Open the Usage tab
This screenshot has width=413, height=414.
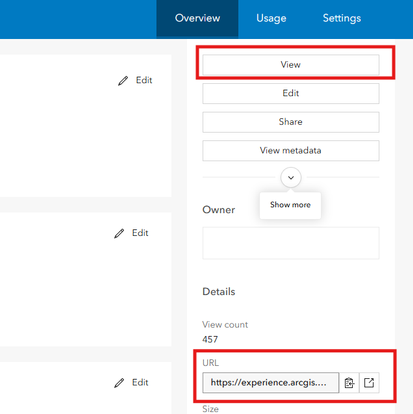point(271,18)
